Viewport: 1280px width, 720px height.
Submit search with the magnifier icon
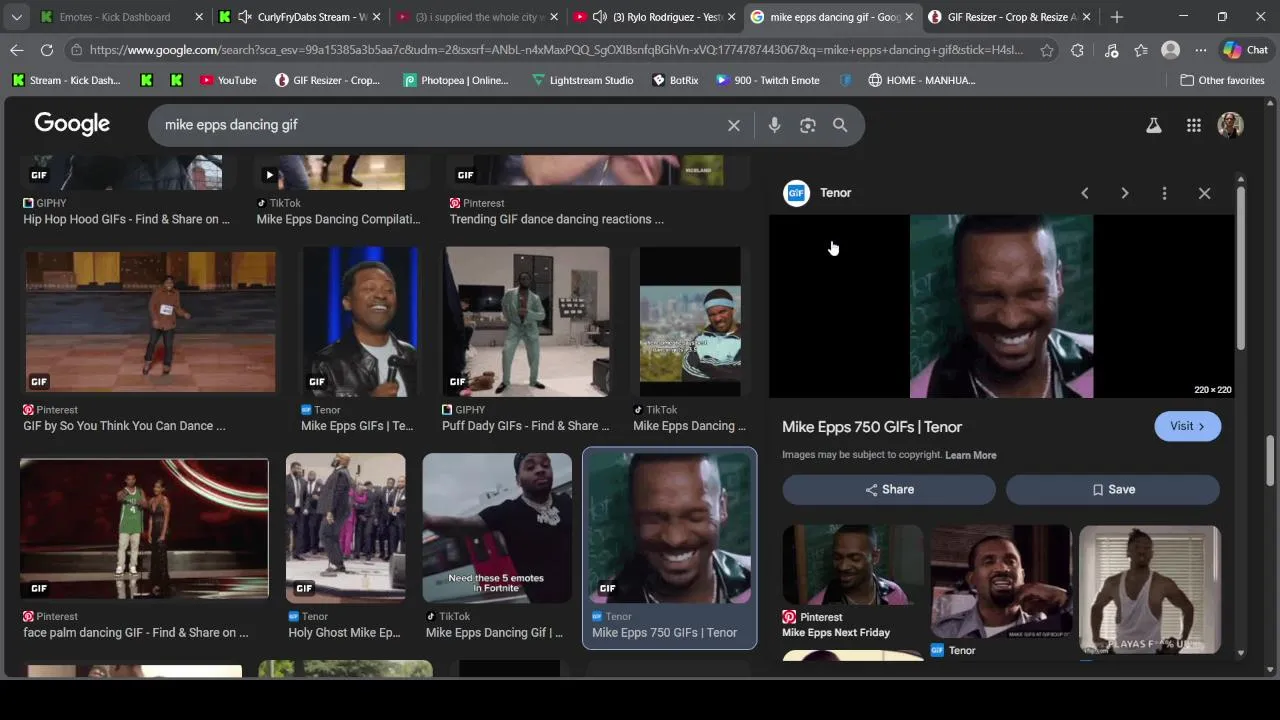[x=840, y=125]
